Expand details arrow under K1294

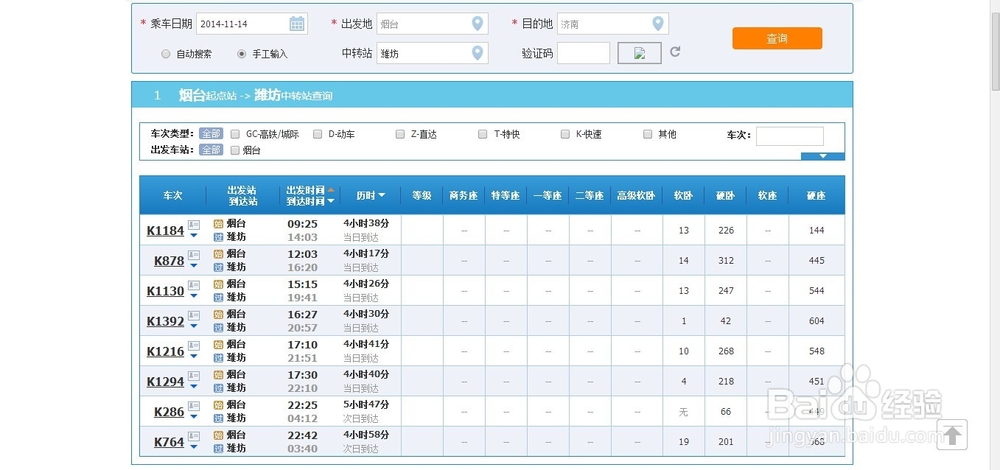pyautogui.click(x=194, y=386)
